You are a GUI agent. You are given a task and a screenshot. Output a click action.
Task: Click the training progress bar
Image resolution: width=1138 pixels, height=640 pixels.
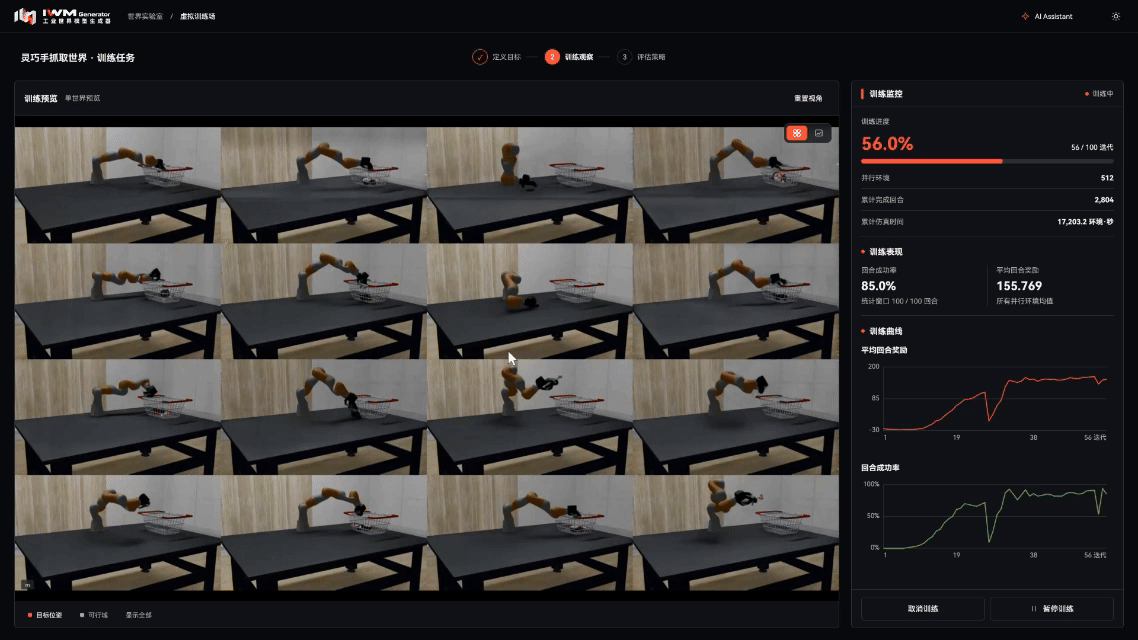[987, 161]
